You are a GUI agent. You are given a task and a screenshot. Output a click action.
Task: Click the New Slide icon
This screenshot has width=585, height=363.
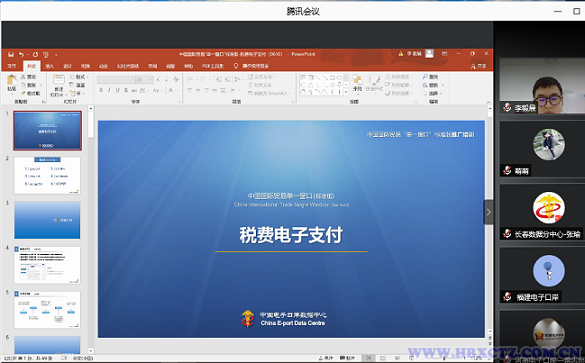[x=59, y=85]
